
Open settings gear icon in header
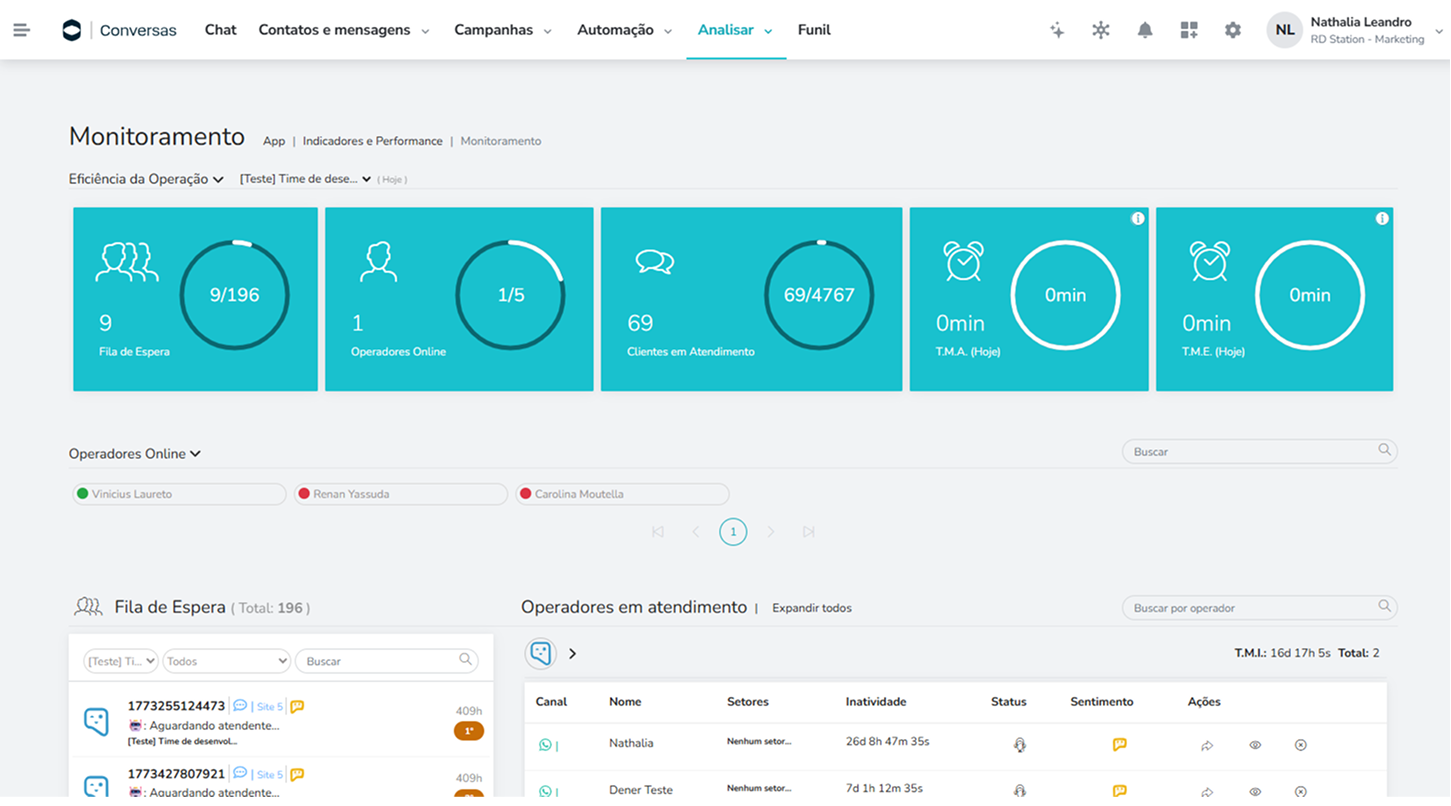pyautogui.click(x=1233, y=30)
